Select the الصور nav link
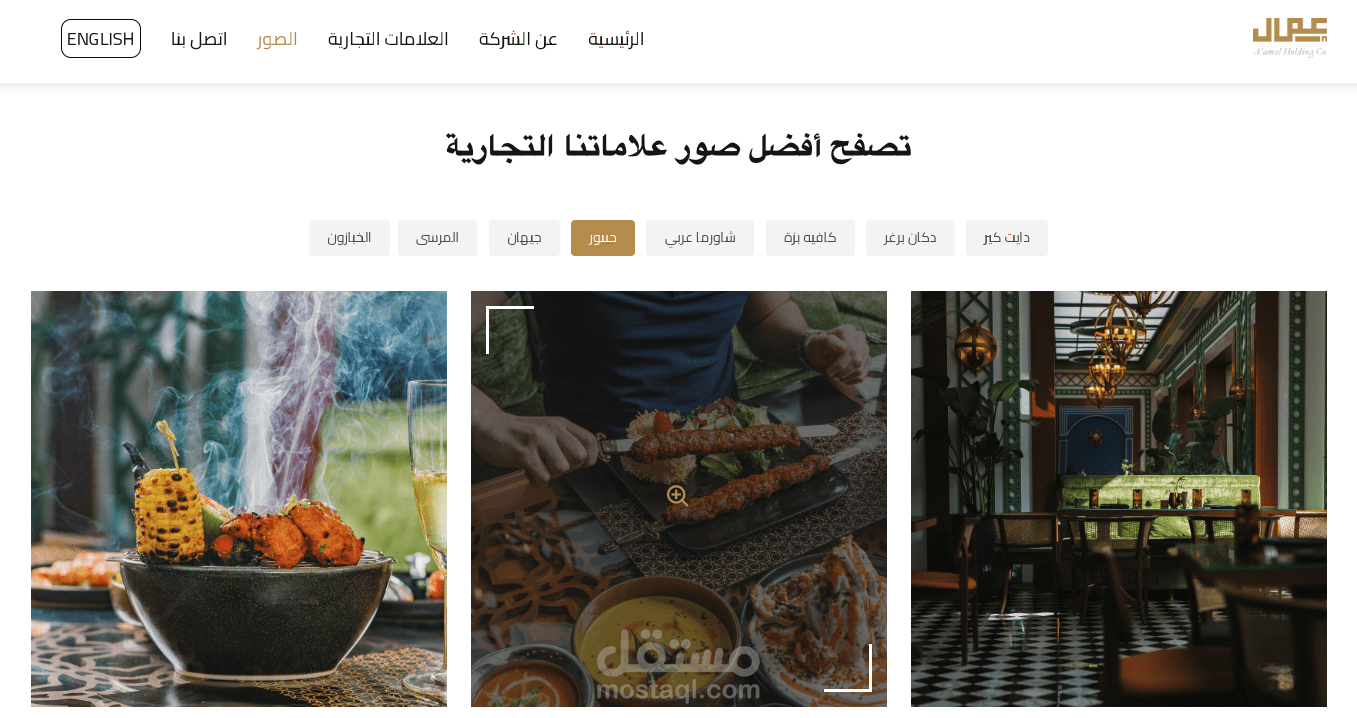 [x=277, y=39]
